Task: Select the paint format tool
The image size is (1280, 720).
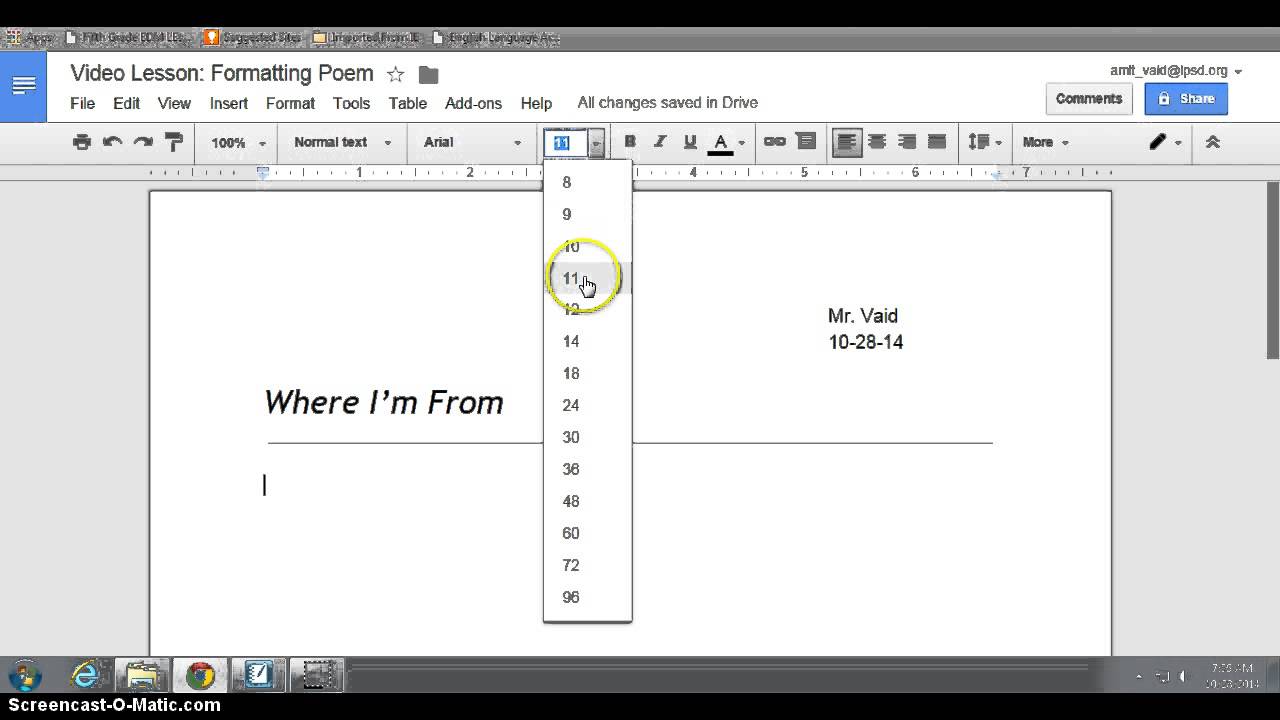Action: [173, 142]
